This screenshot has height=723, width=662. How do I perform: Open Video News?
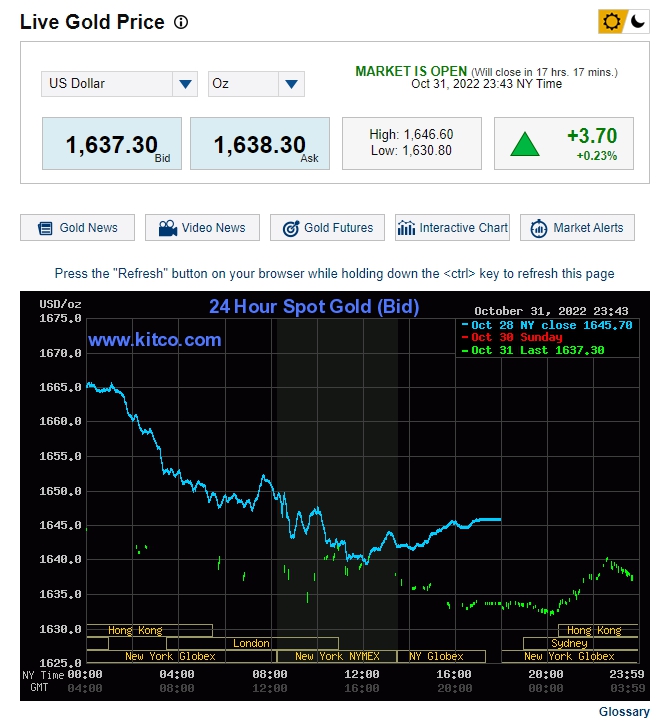(x=202, y=227)
